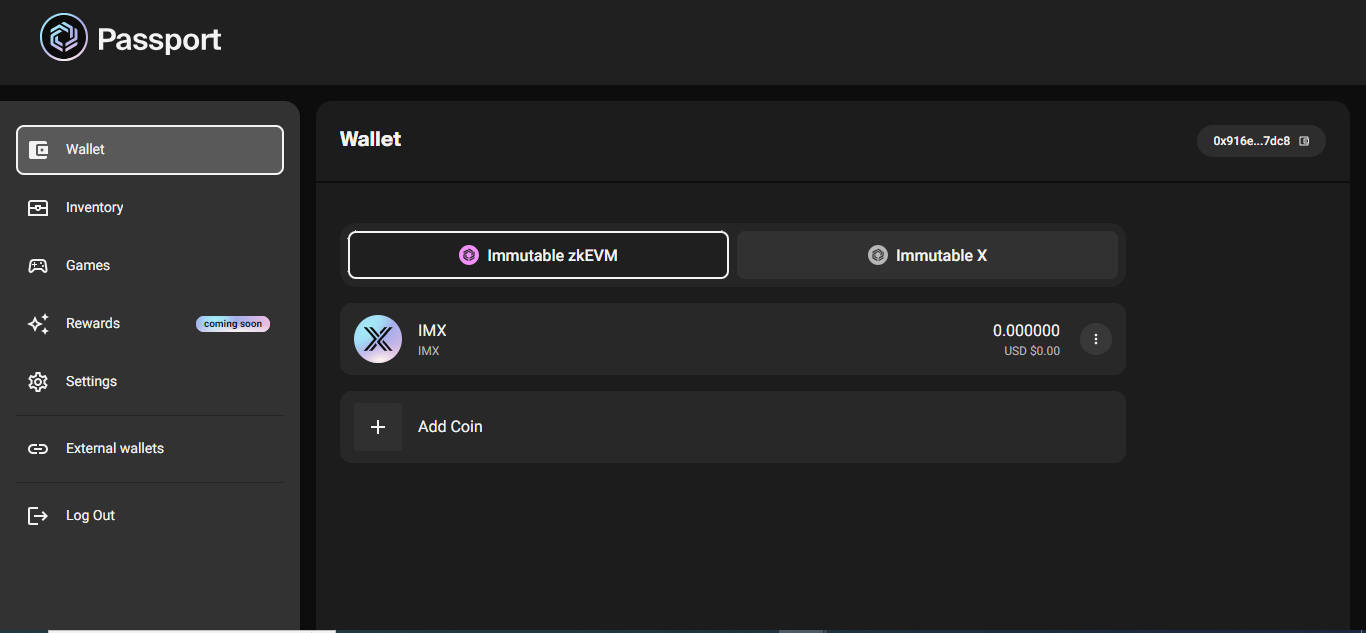Image resolution: width=1366 pixels, height=633 pixels.
Task: Open the Games section
Action: [x=150, y=266]
